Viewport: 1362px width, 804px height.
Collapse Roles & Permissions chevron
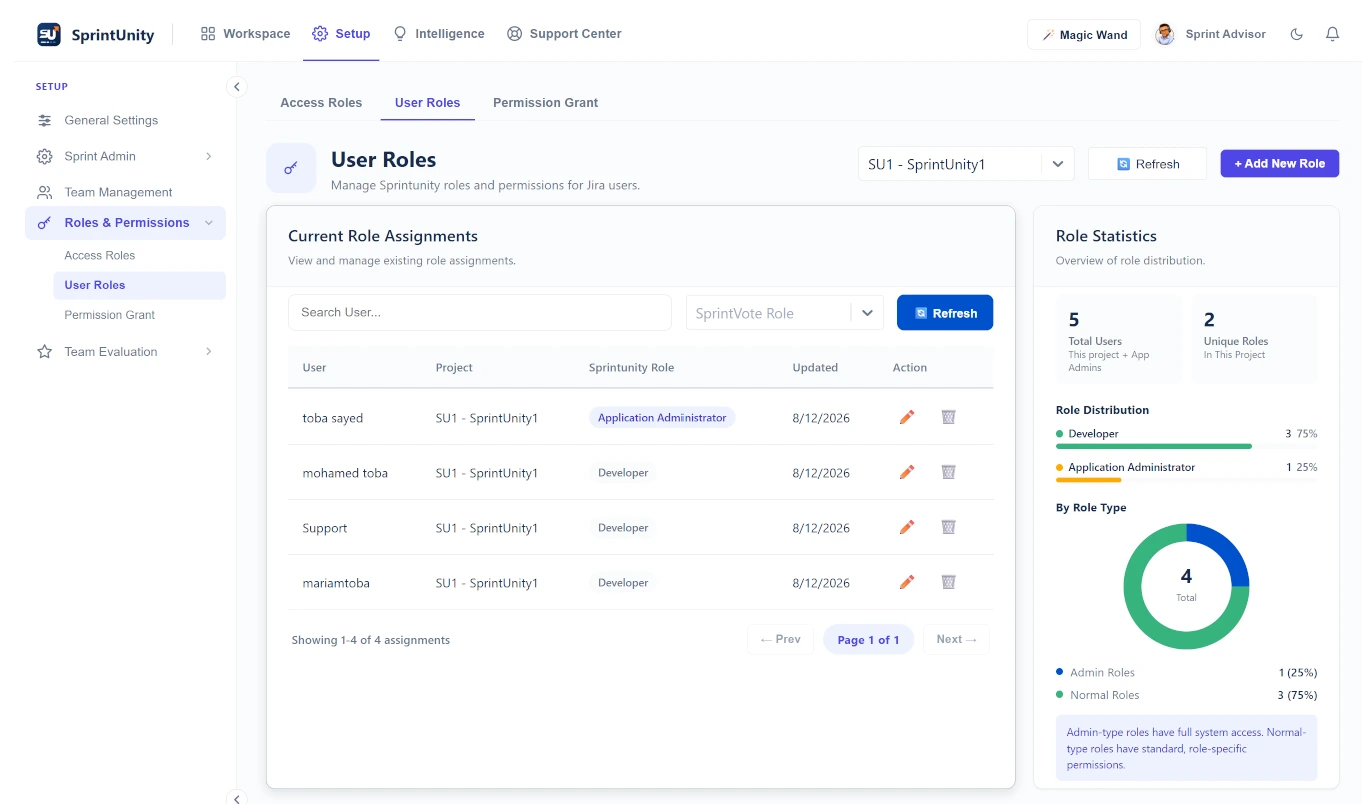(209, 223)
